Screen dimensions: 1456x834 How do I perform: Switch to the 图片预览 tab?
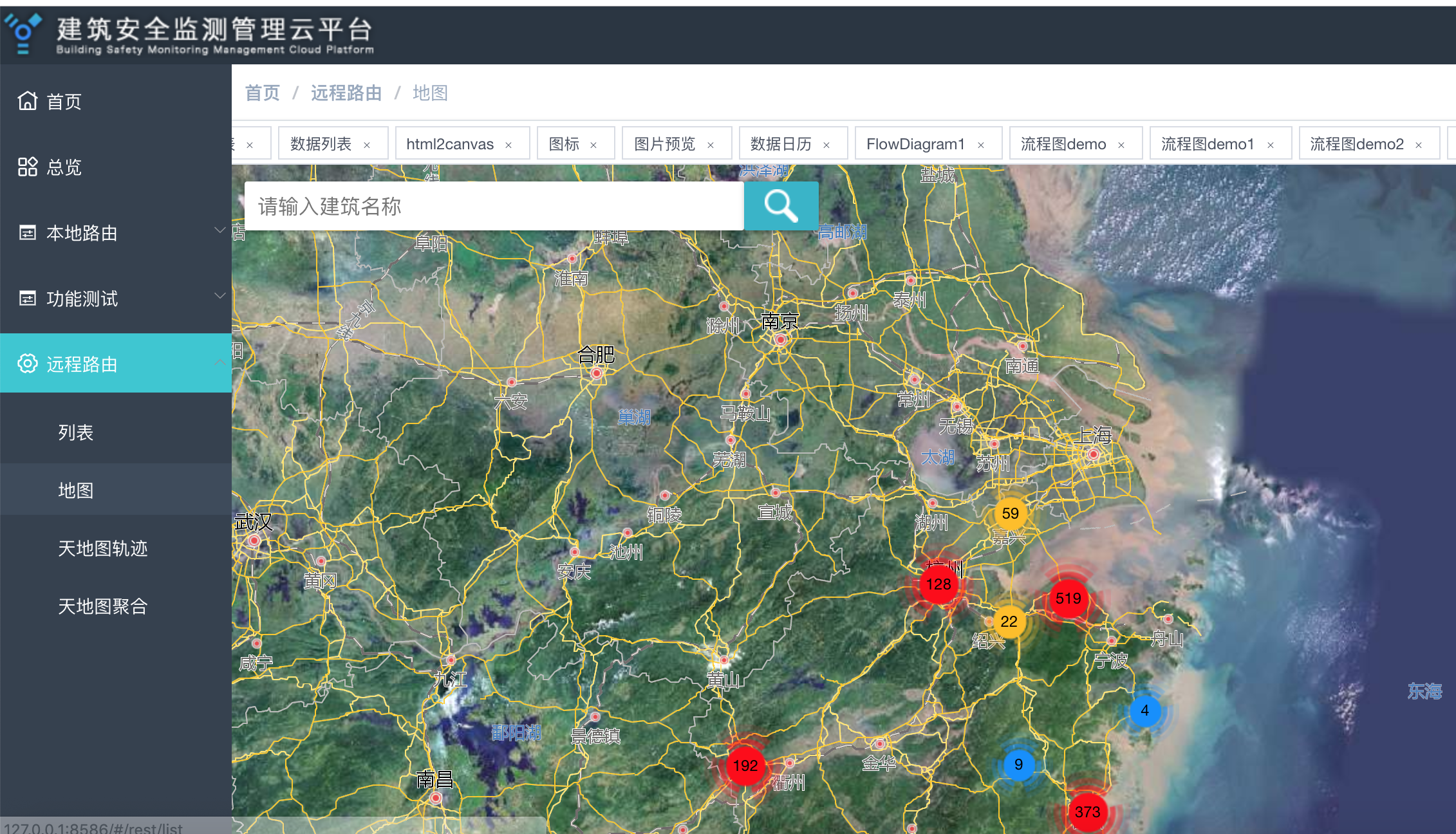[x=664, y=144]
